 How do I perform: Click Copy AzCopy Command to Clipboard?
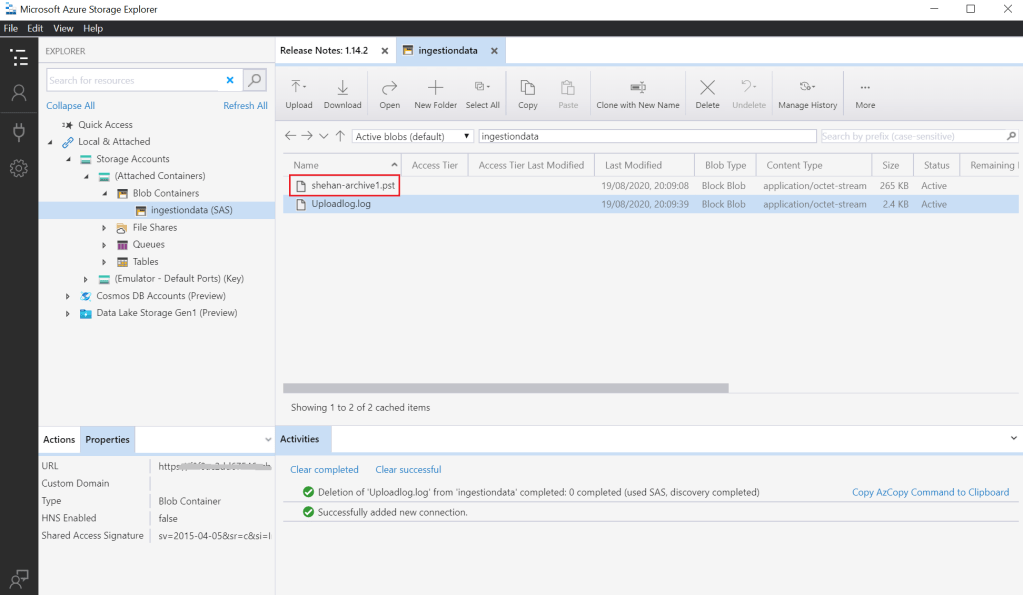coord(930,492)
